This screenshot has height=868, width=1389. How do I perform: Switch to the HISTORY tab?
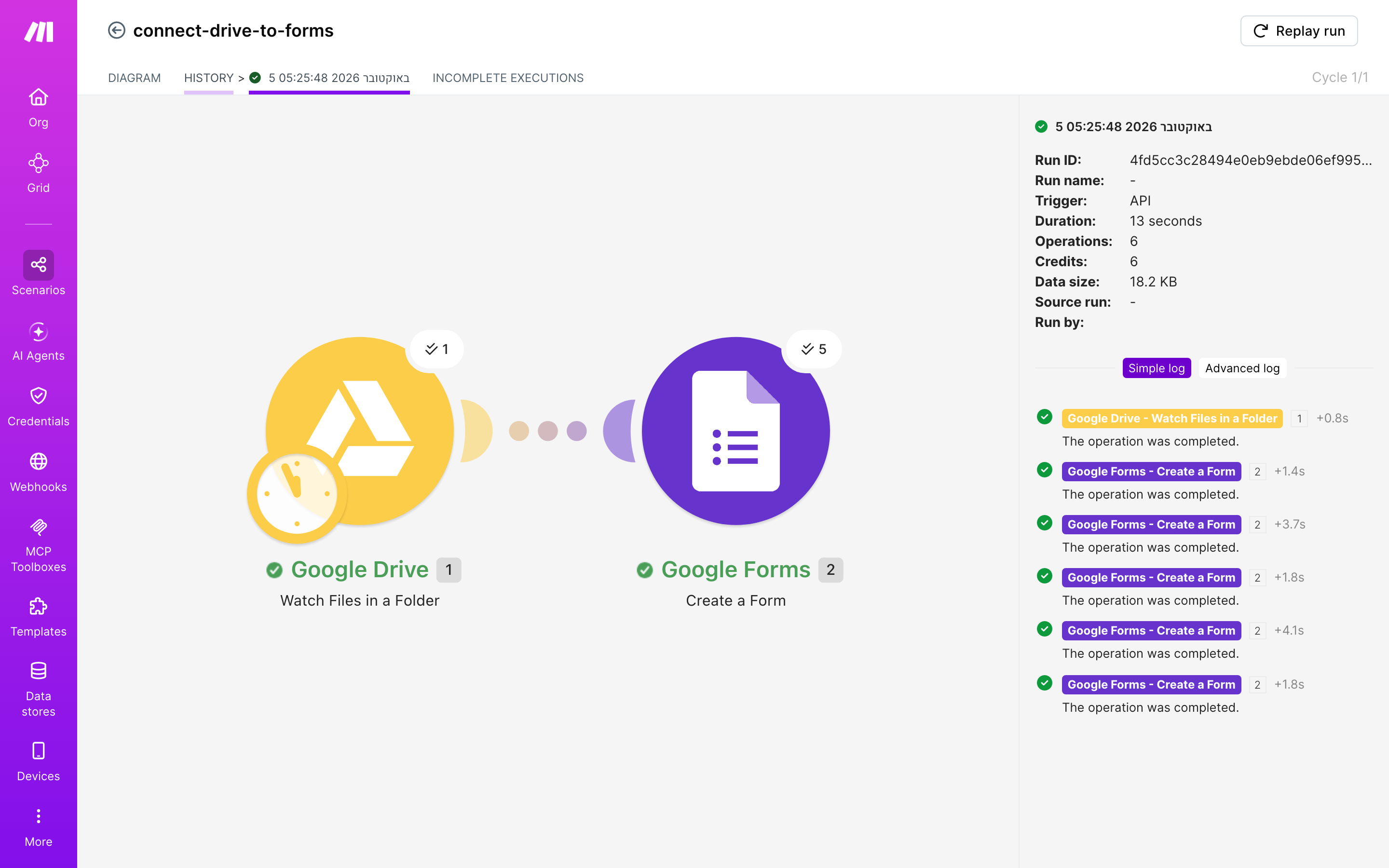pos(208,78)
